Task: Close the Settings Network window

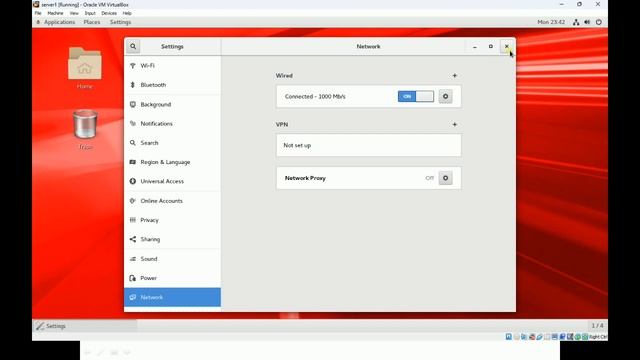Action: tap(507, 47)
